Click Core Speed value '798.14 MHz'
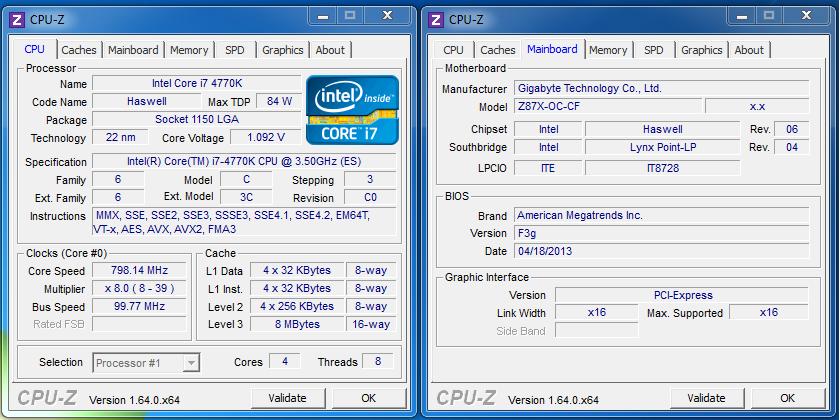 (x=139, y=270)
